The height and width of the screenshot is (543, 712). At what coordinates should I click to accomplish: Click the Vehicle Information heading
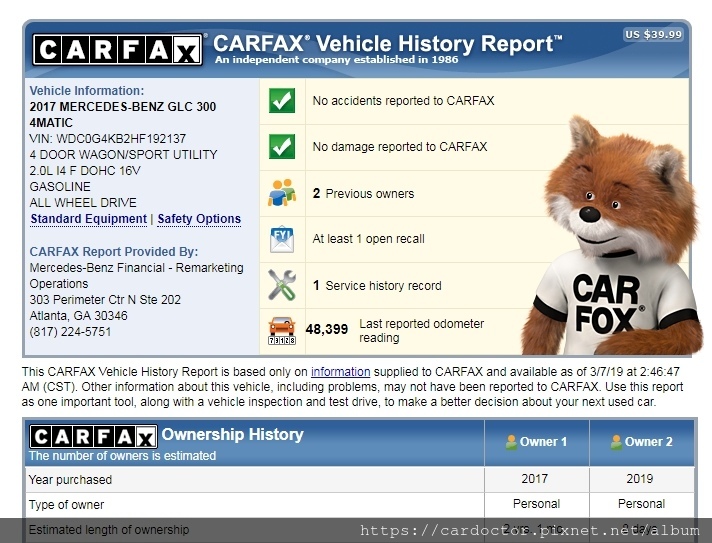87,91
